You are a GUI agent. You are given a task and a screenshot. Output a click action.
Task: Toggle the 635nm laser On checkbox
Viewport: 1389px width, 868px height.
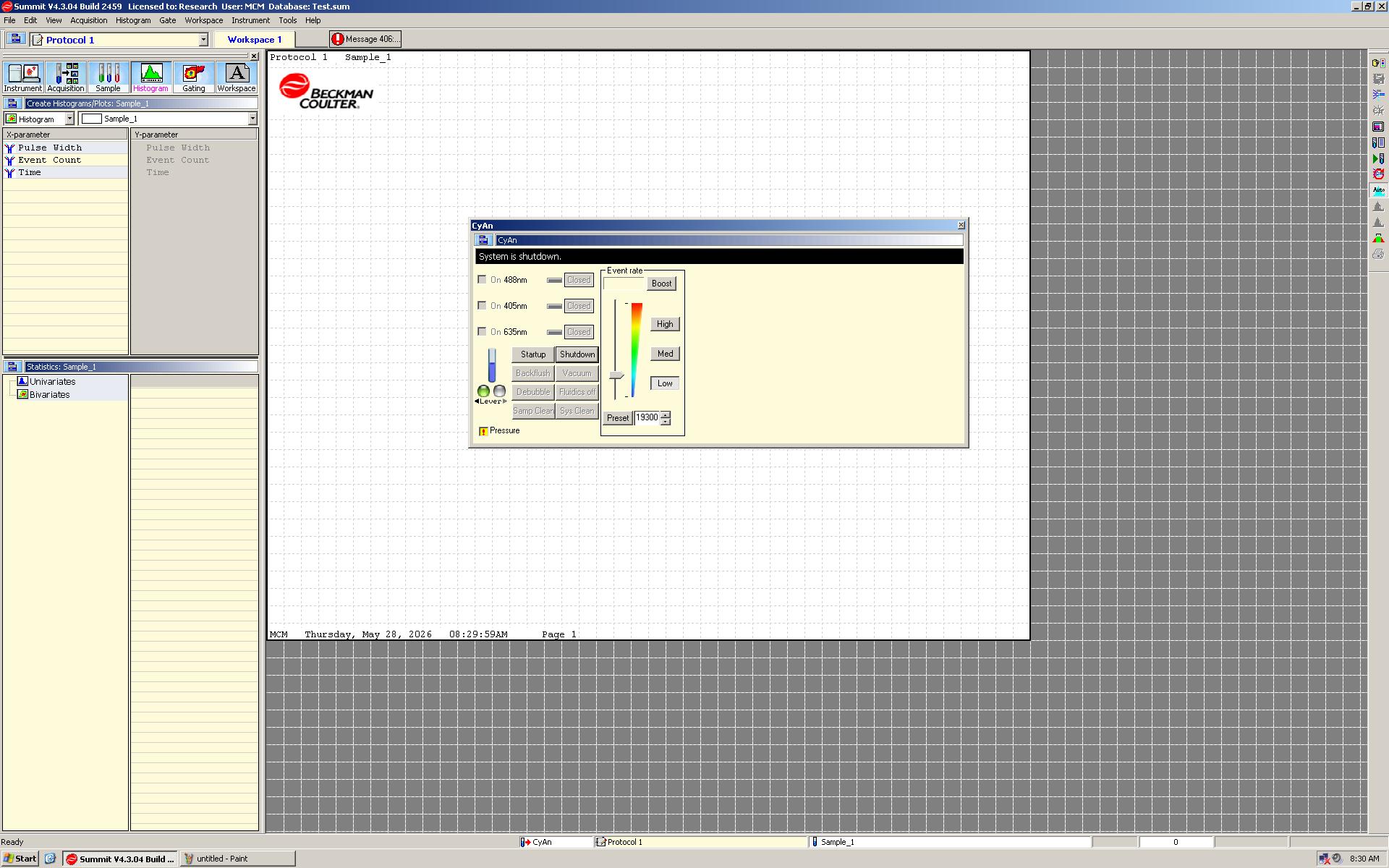[x=482, y=331]
